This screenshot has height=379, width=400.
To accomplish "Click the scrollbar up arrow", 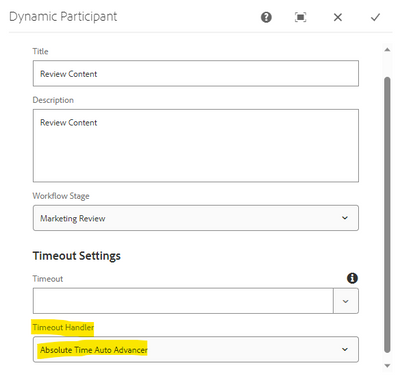I will coord(387,50).
